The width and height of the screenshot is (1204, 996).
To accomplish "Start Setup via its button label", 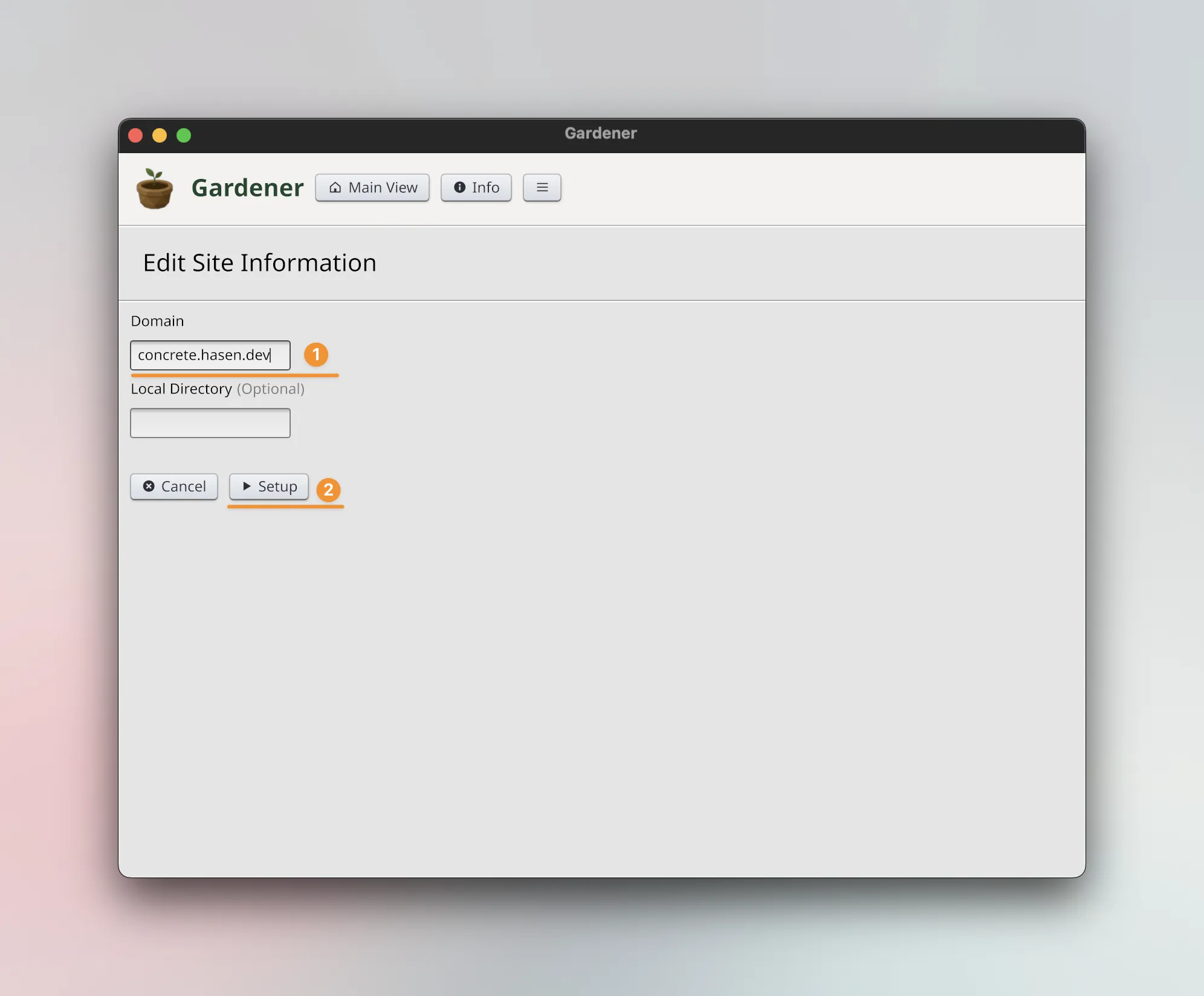I will tap(277, 487).
